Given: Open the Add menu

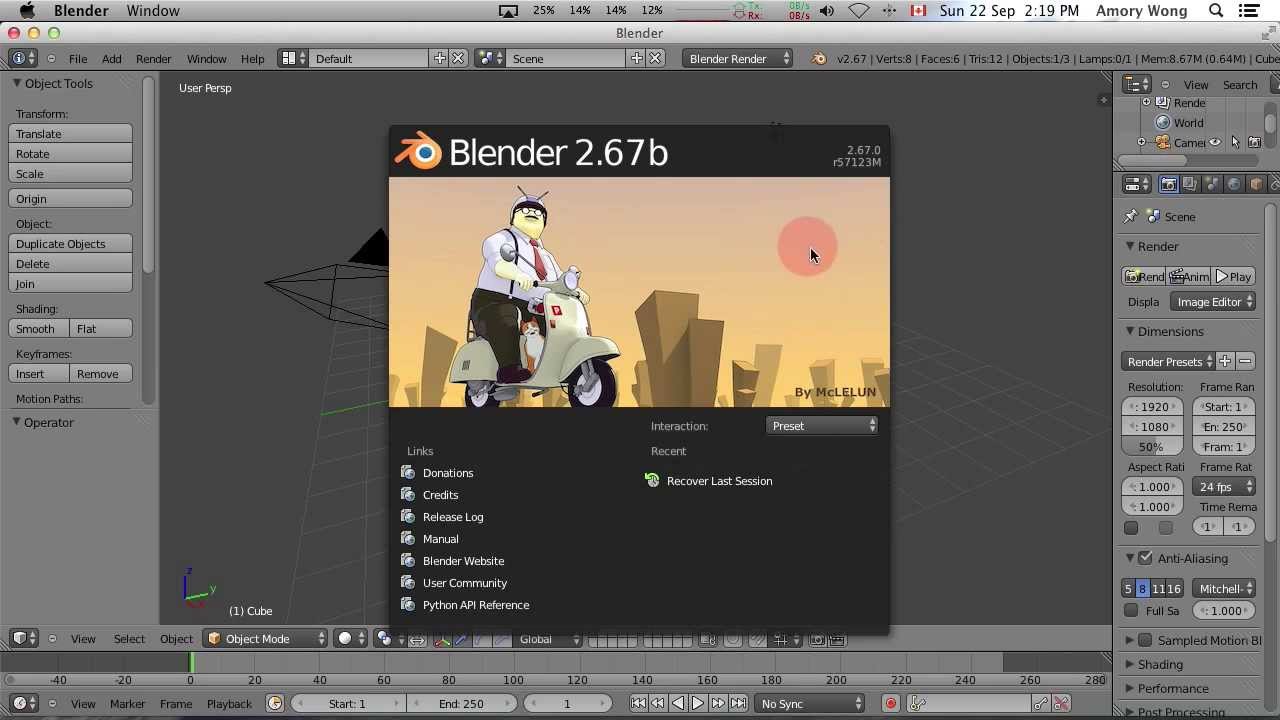Looking at the screenshot, I should click(111, 58).
